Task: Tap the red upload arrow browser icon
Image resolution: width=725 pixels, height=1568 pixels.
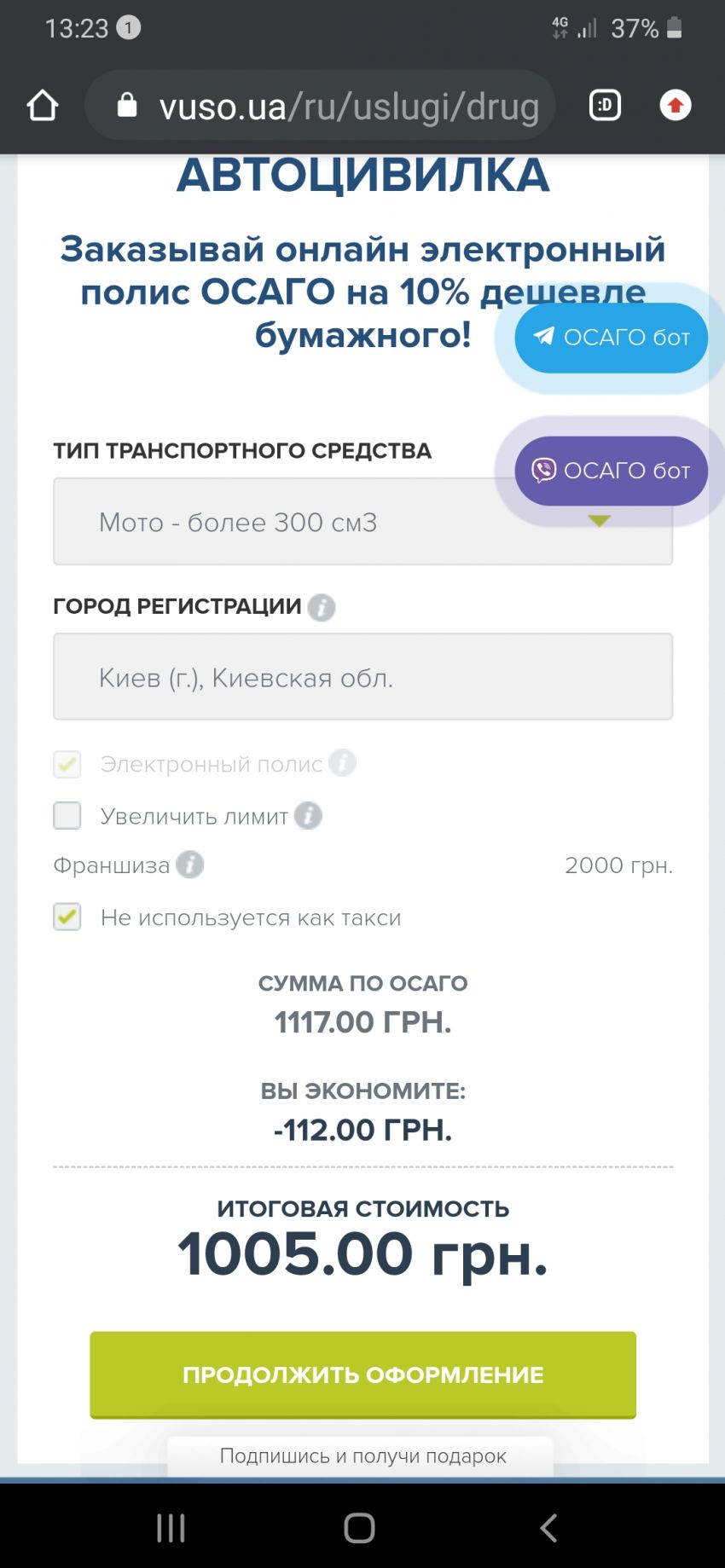Action: [676, 106]
